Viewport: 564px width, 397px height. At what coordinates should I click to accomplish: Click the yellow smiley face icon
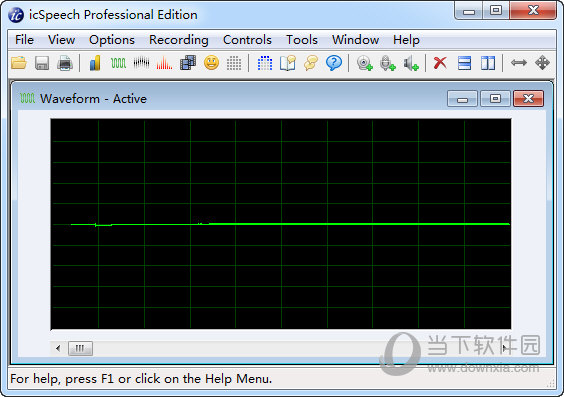(x=211, y=63)
